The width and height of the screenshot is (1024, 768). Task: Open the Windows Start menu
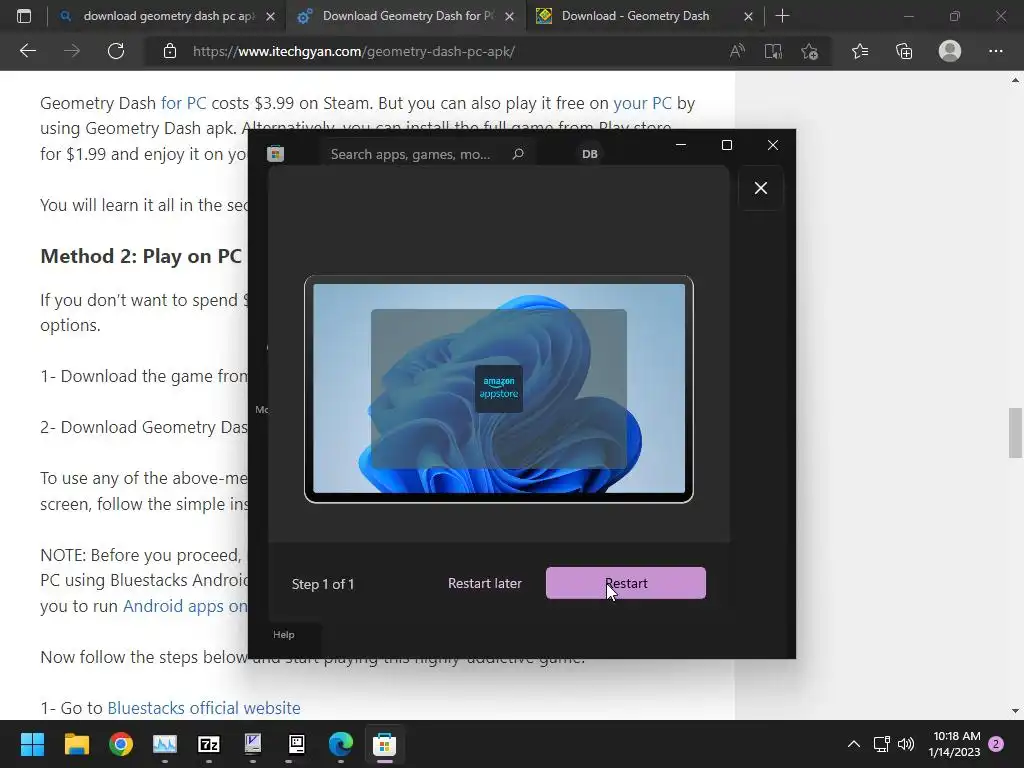pos(32,744)
